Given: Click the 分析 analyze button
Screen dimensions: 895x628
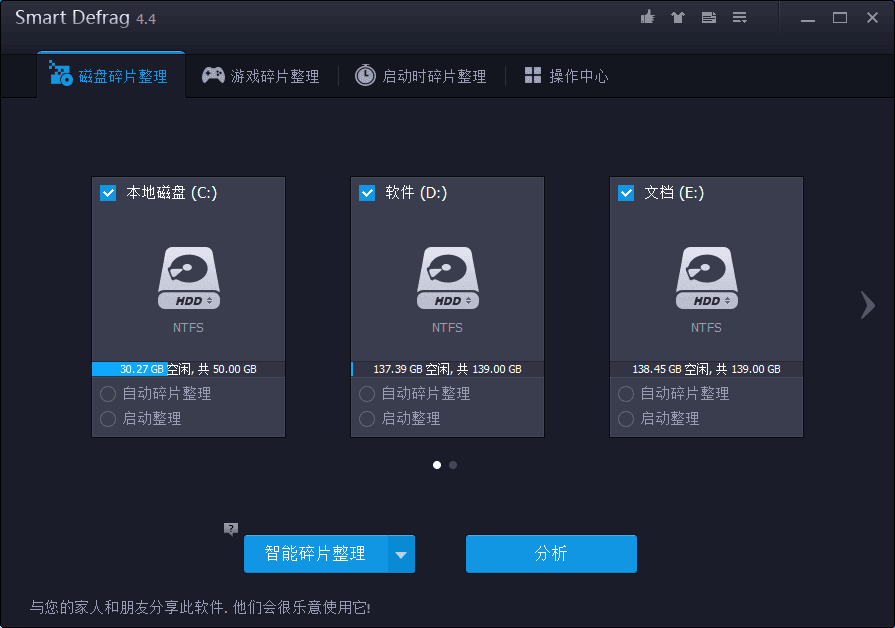Looking at the screenshot, I should point(551,554).
